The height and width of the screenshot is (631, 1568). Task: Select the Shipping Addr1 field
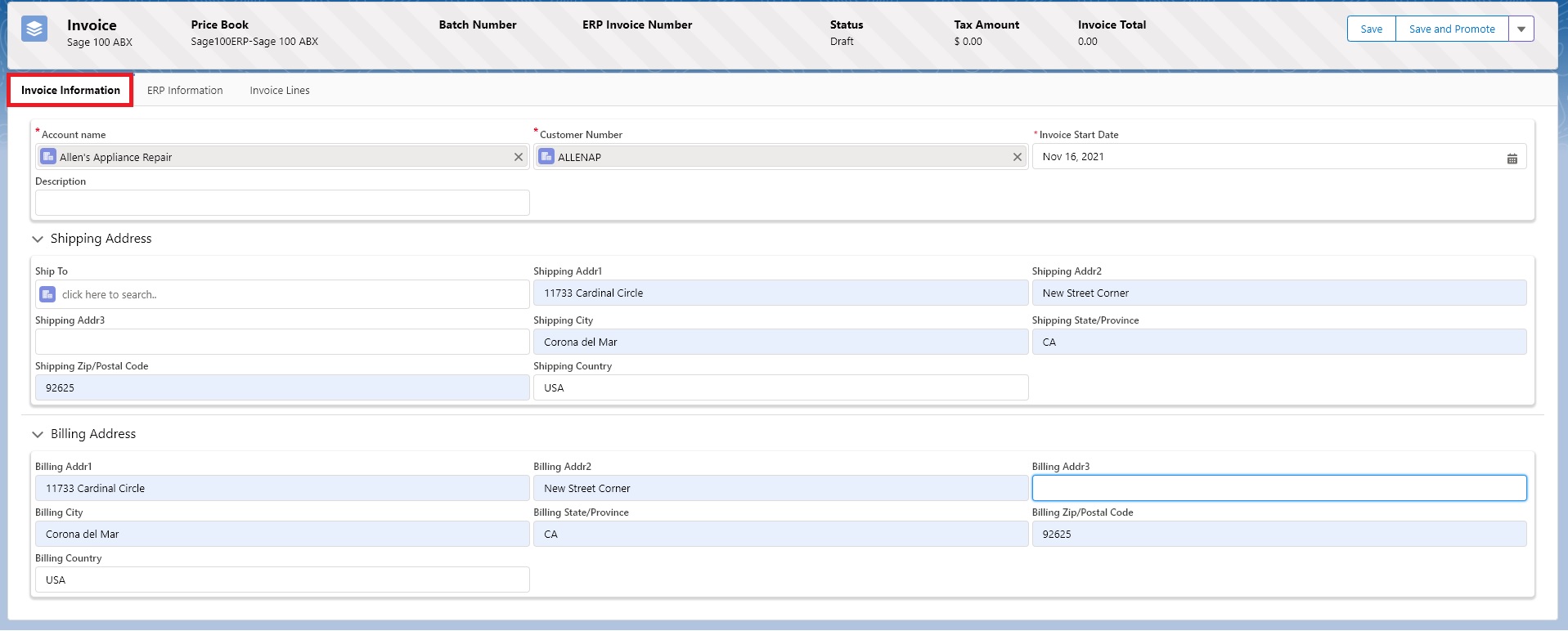pyautogui.click(x=780, y=293)
